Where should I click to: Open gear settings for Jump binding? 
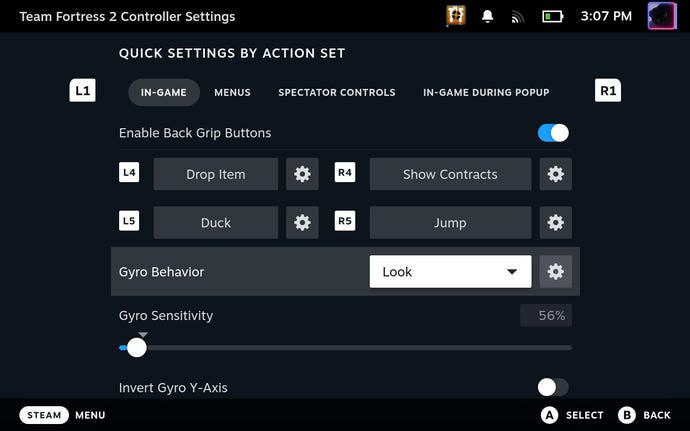(x=556, y=222)
